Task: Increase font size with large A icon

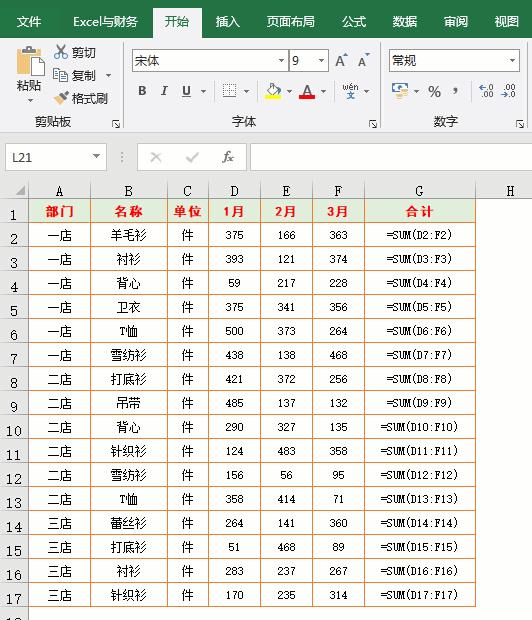Action: (x=341, y=60)
